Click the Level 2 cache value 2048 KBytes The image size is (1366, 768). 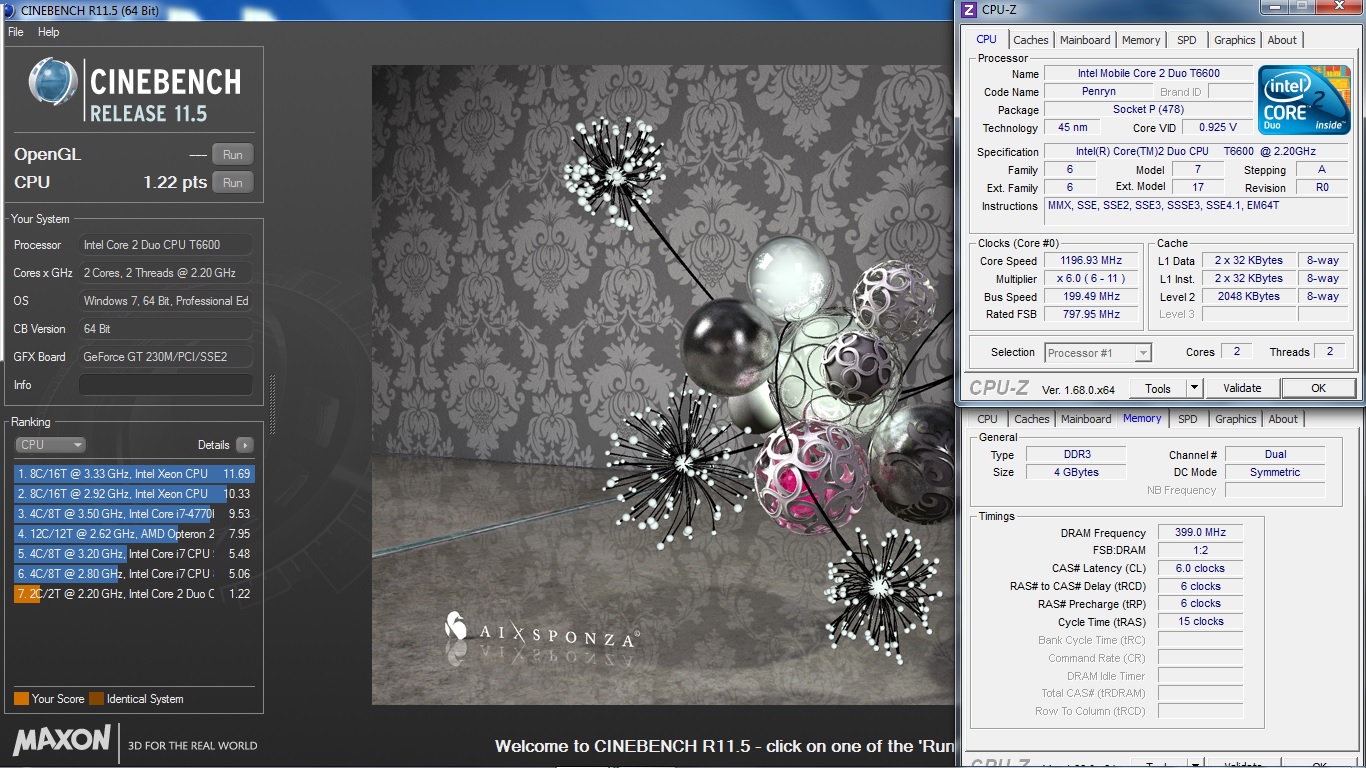point(1249,296)
